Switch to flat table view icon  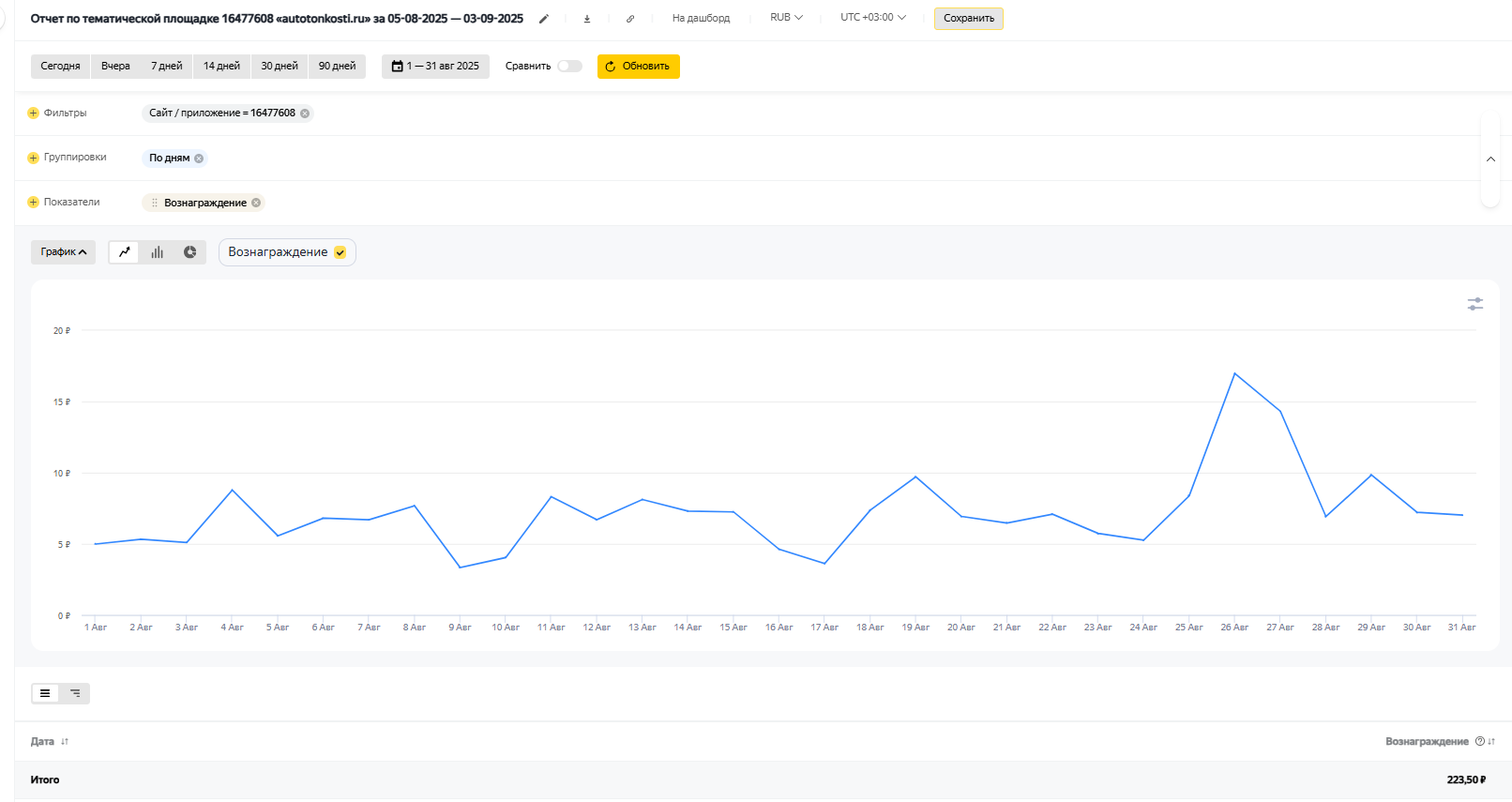tap(45, 693)
